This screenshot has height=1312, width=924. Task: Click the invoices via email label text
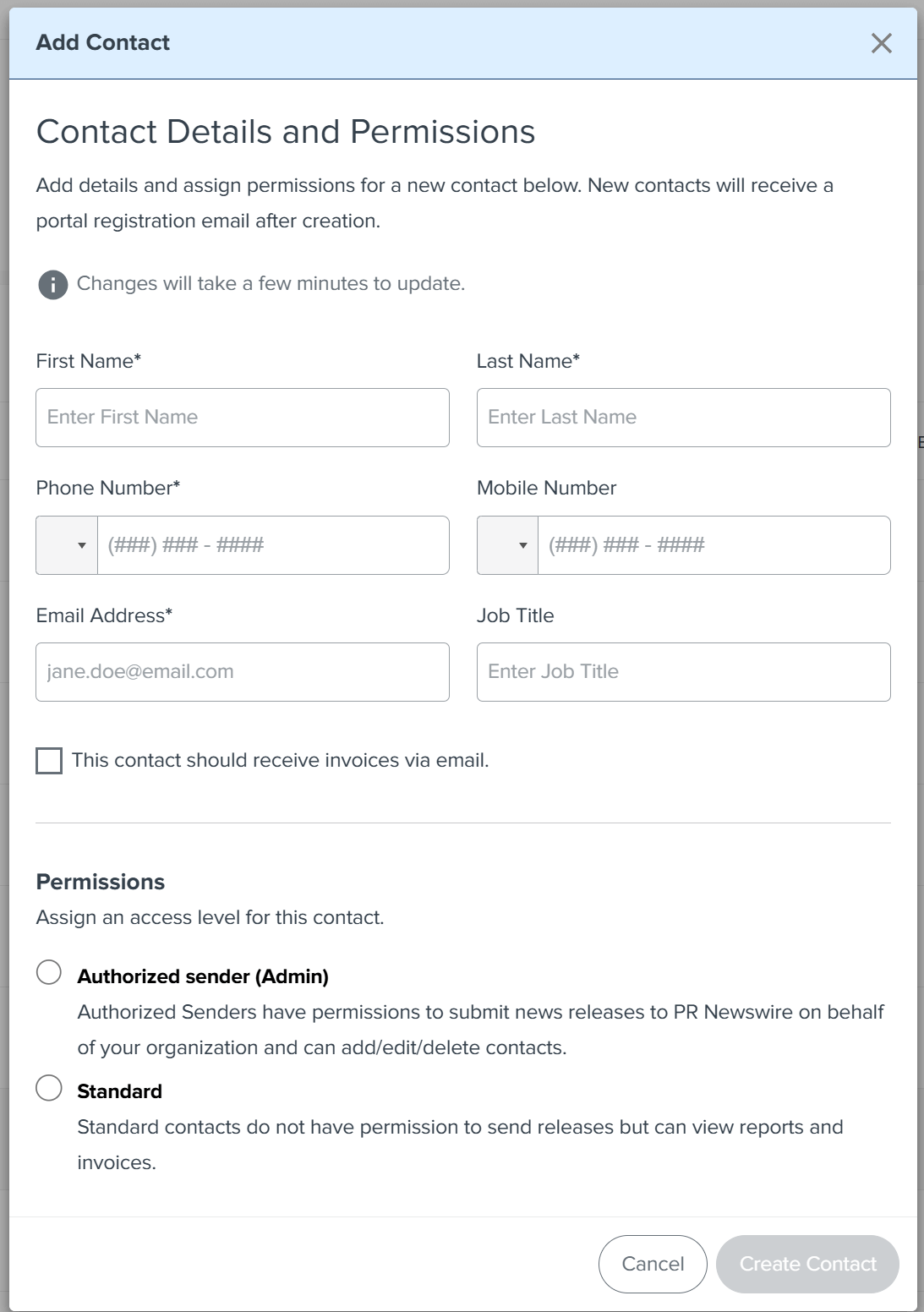[x=280, y=761]
